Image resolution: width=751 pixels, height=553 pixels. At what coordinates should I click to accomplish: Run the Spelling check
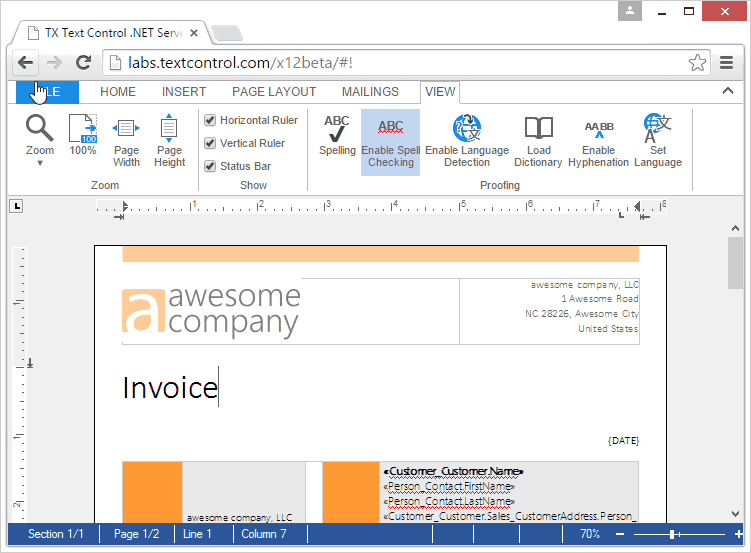coord(337,135)
